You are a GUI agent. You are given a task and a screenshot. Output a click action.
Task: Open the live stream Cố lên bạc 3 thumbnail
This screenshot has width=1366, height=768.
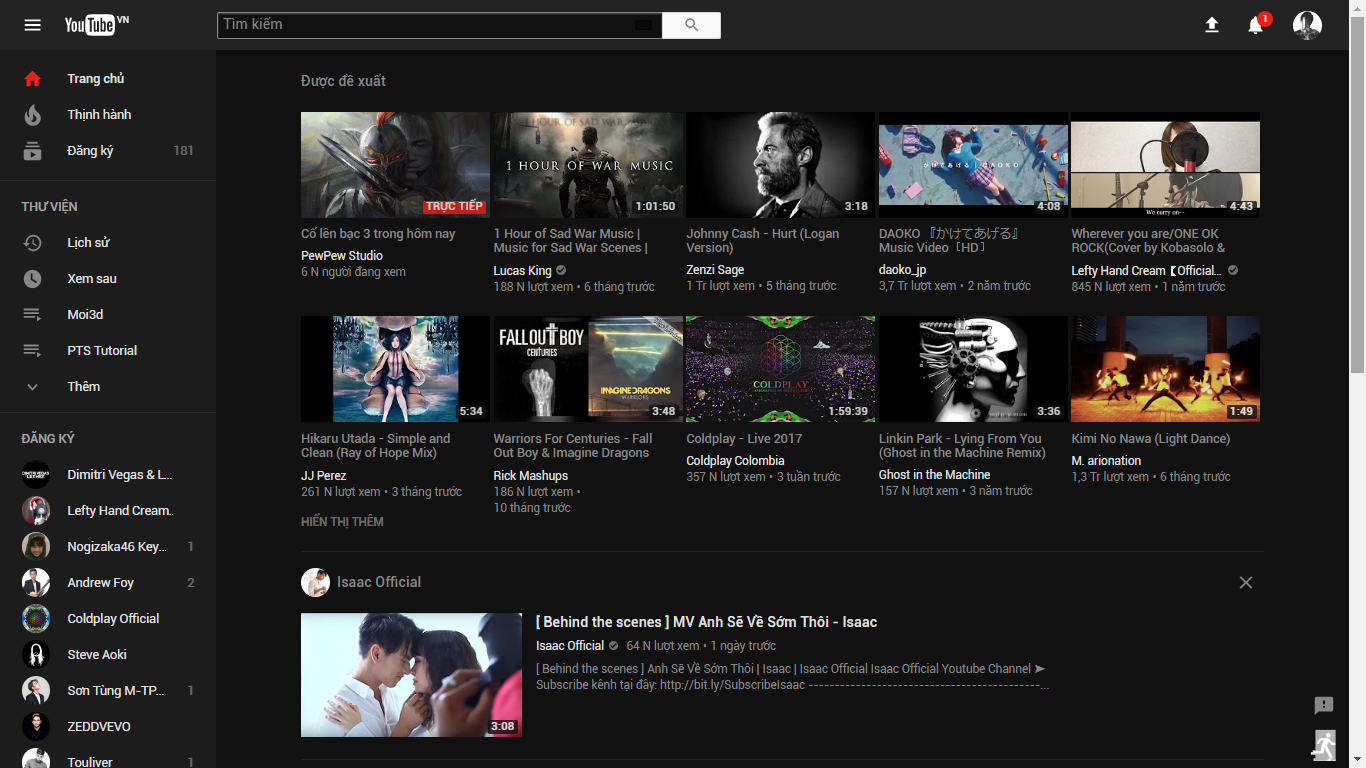pyautogui.click(x=395, y=165)
